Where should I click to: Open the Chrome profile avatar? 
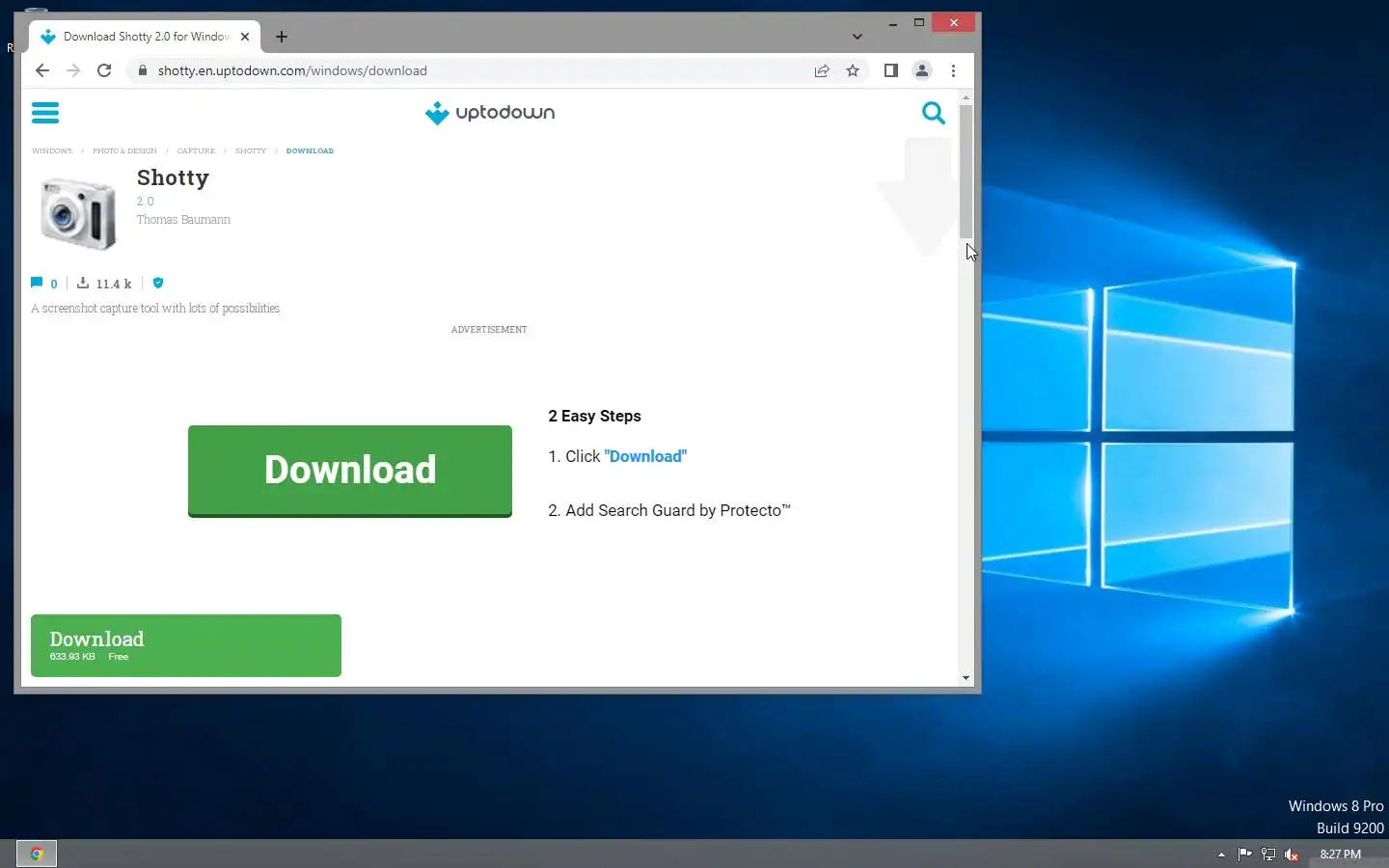click(922, 70)
